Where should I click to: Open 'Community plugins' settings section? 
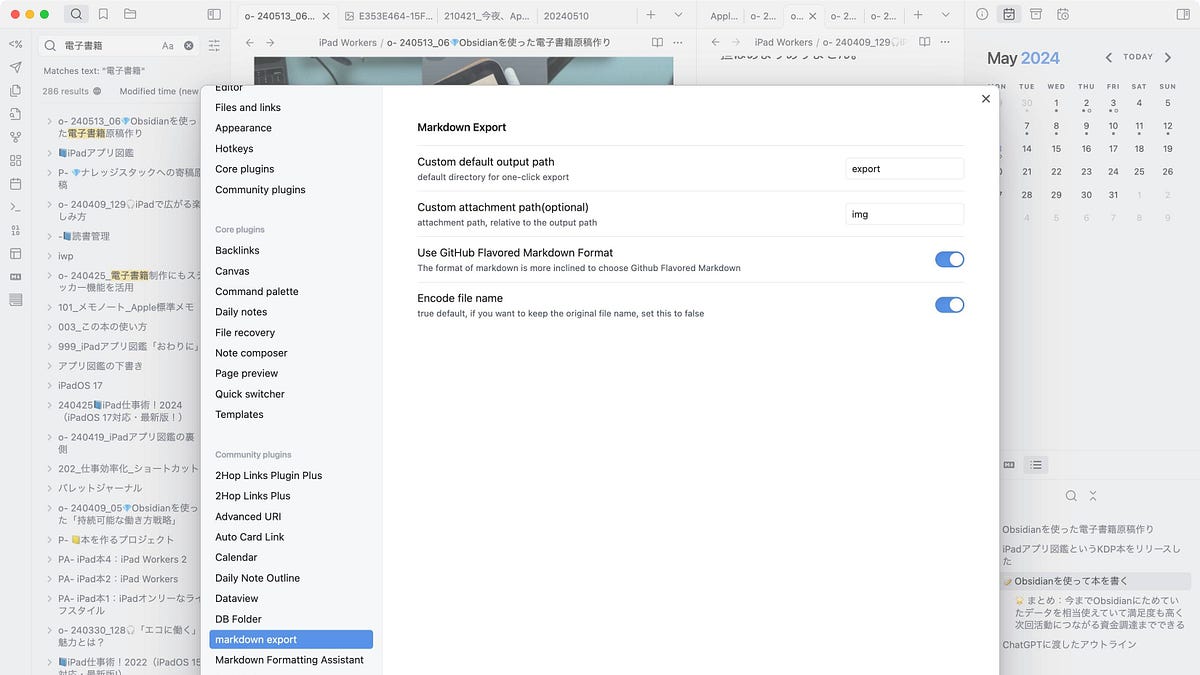(x=260, y=190)
